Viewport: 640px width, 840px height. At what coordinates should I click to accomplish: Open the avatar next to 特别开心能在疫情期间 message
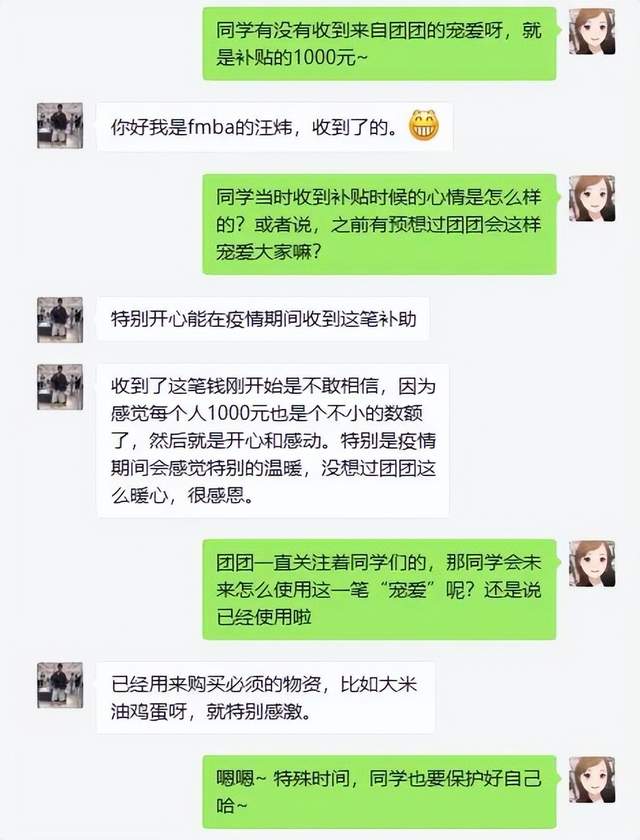pos(60,320)
